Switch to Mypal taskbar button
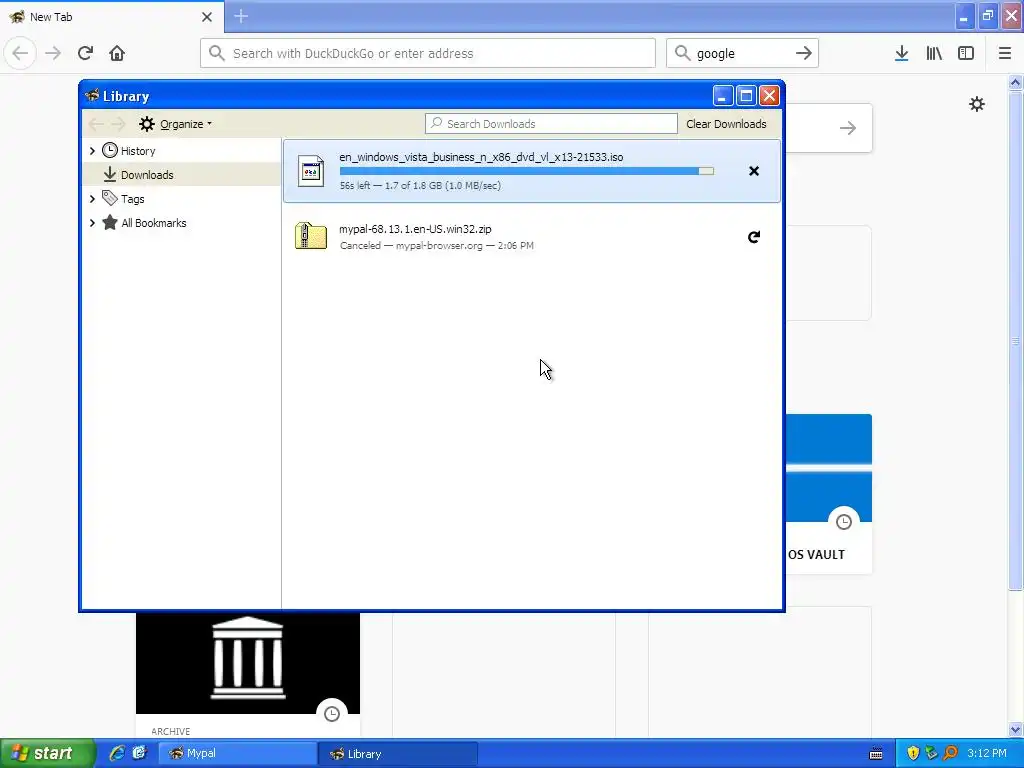1024x768 pixels. tap(238, 754)
